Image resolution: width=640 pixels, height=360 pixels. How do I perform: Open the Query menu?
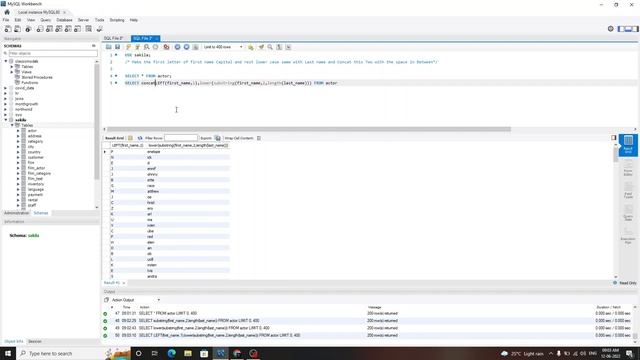(x=46, y=20)
